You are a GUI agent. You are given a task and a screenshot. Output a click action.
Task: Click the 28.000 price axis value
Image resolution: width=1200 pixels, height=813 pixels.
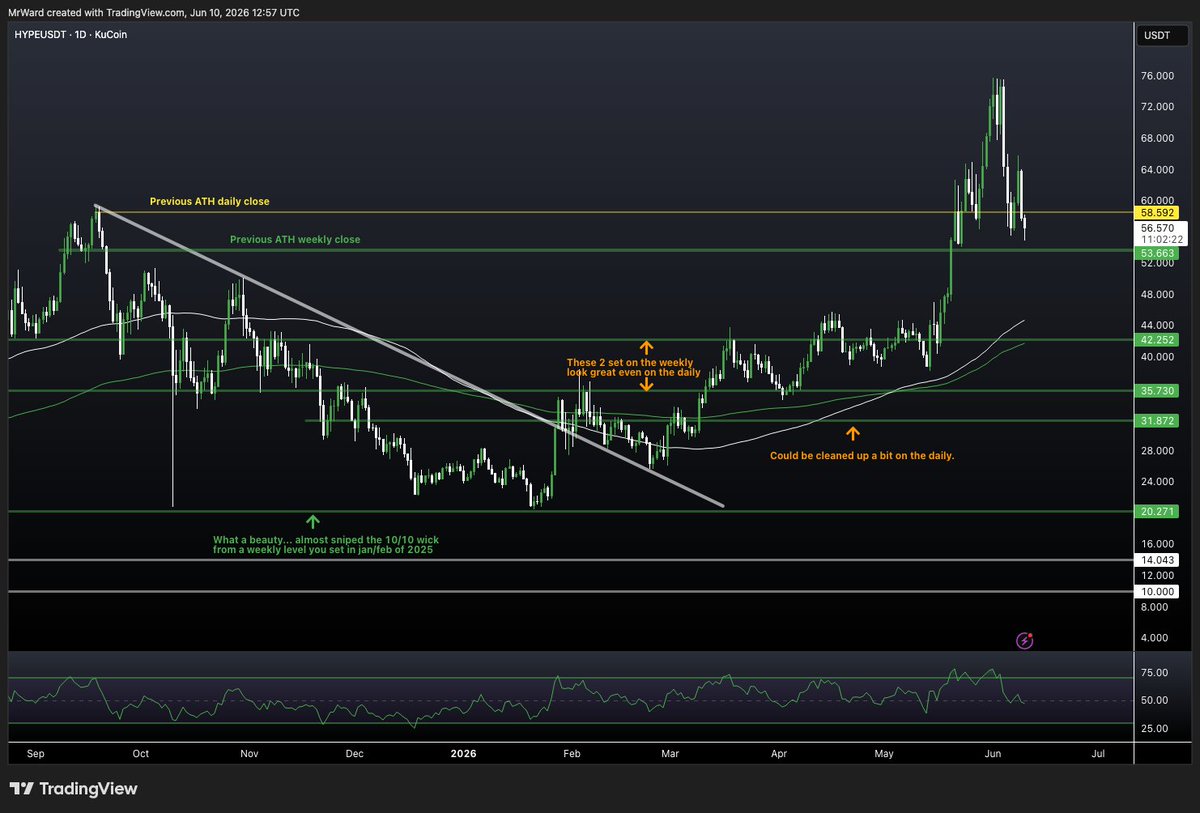point(1157,450)
